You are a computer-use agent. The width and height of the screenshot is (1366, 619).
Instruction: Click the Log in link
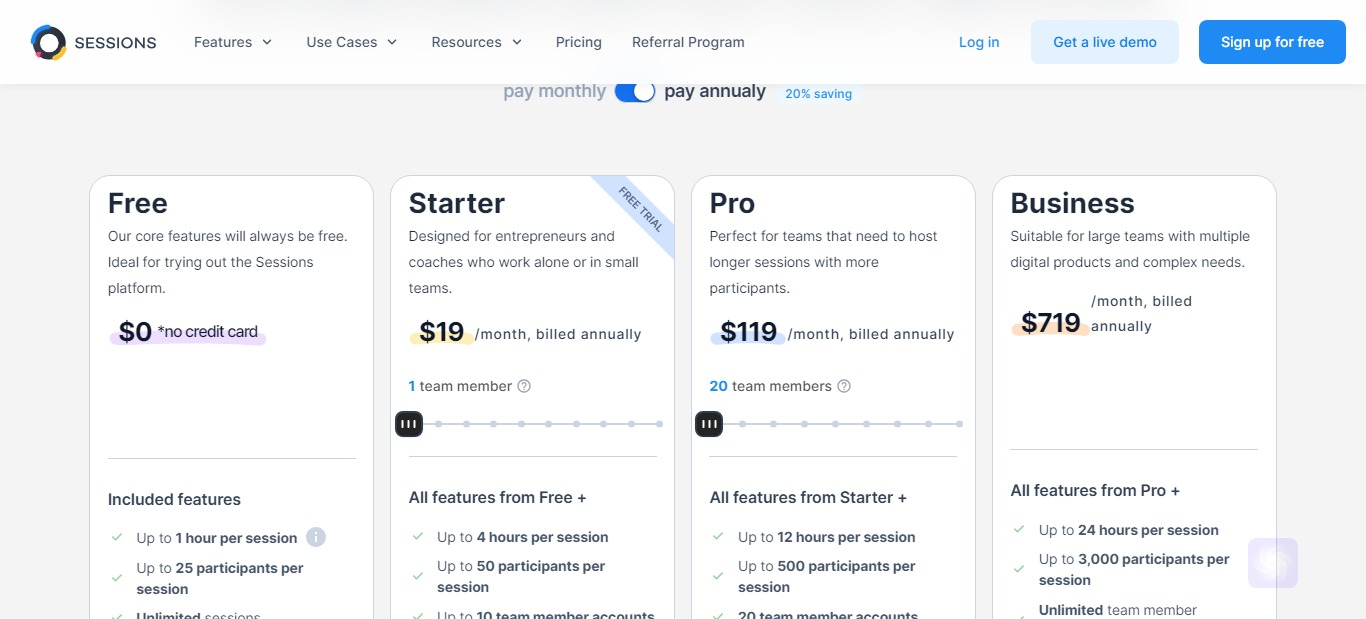click(979, 42)
